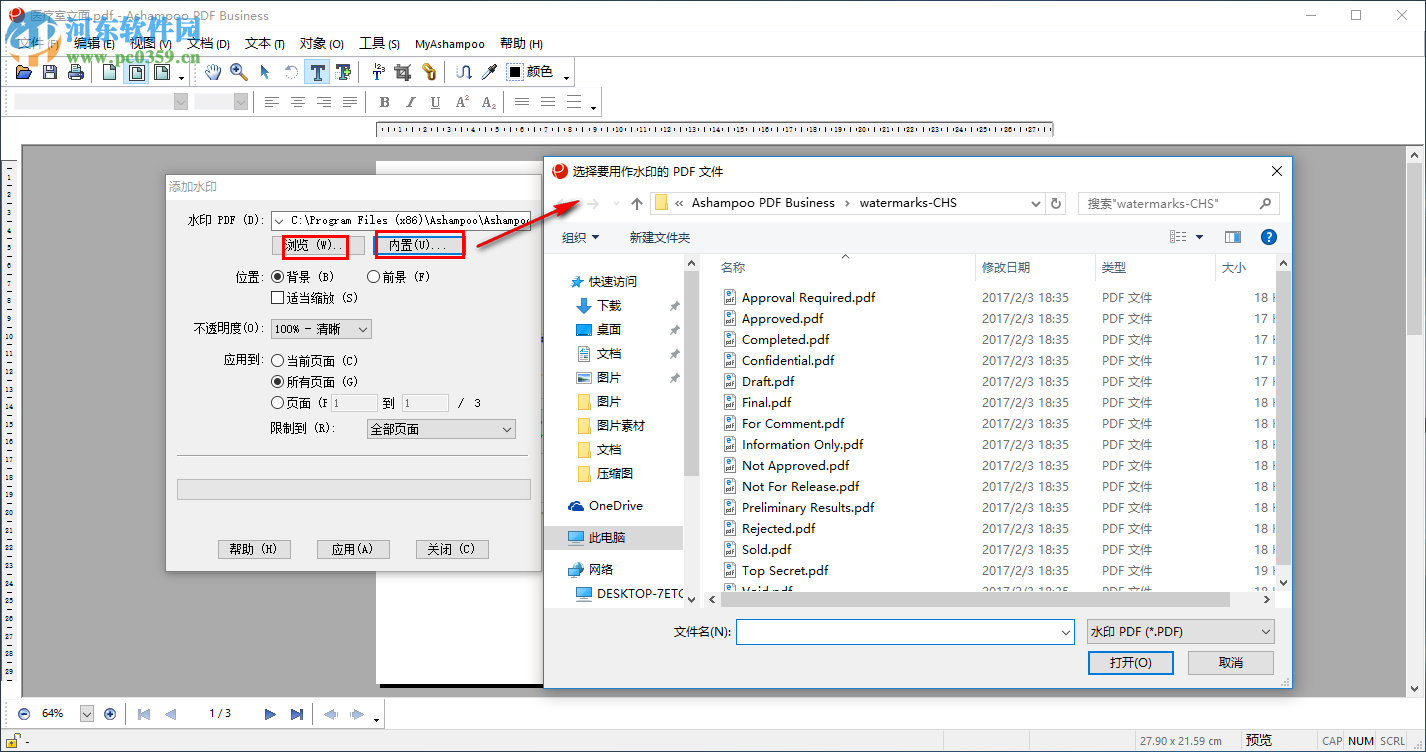This screenshot has height=752, width=1426.
Task: Click 关闭 (C) button in watermark dialog
Action: 452,549
